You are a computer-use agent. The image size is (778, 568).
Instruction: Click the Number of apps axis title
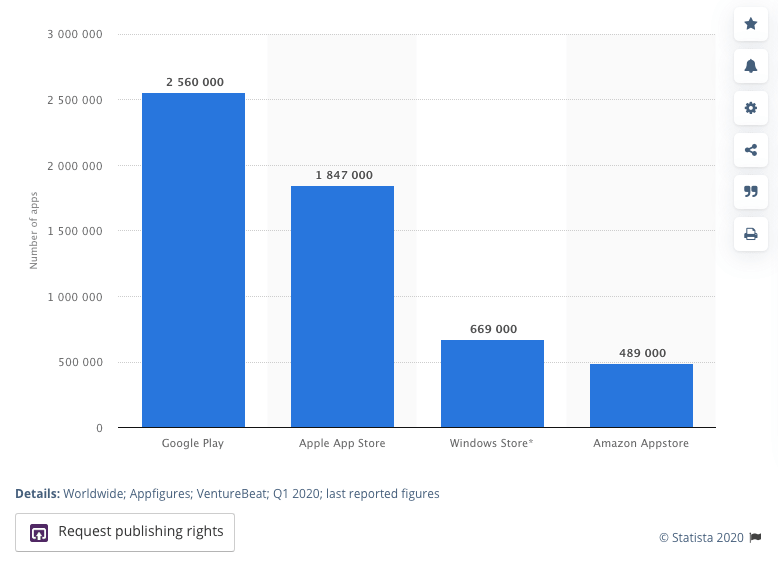[34, 231]
